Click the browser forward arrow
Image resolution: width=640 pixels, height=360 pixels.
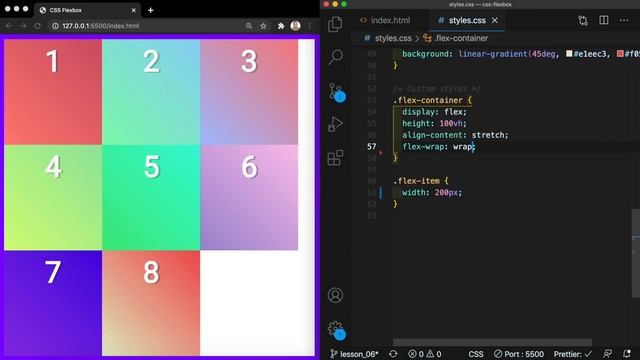pyautogui.click(x=23, y=26)
